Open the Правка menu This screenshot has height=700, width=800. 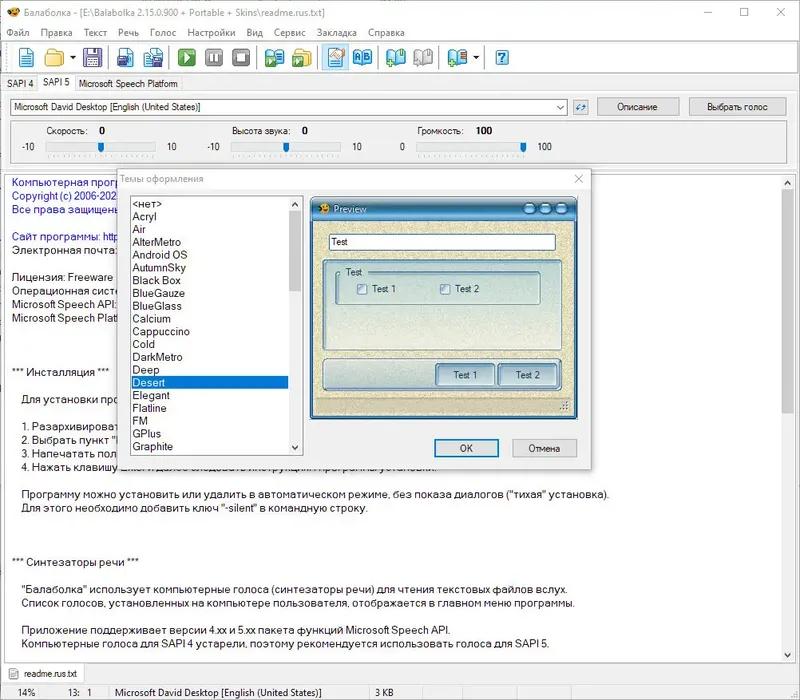click(x=56, y=33)
